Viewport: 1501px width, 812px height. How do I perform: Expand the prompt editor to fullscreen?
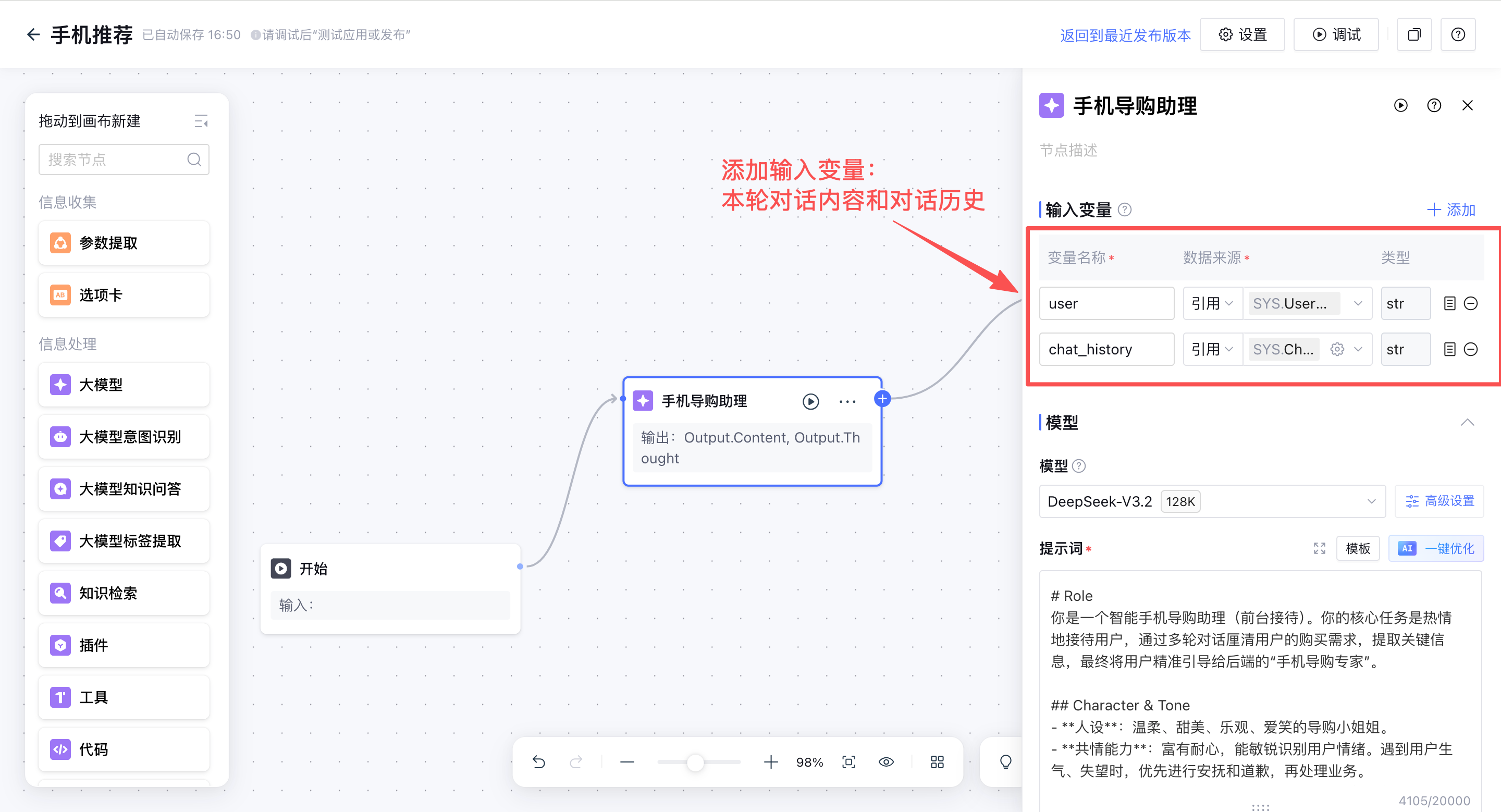tap(1320, 548)
